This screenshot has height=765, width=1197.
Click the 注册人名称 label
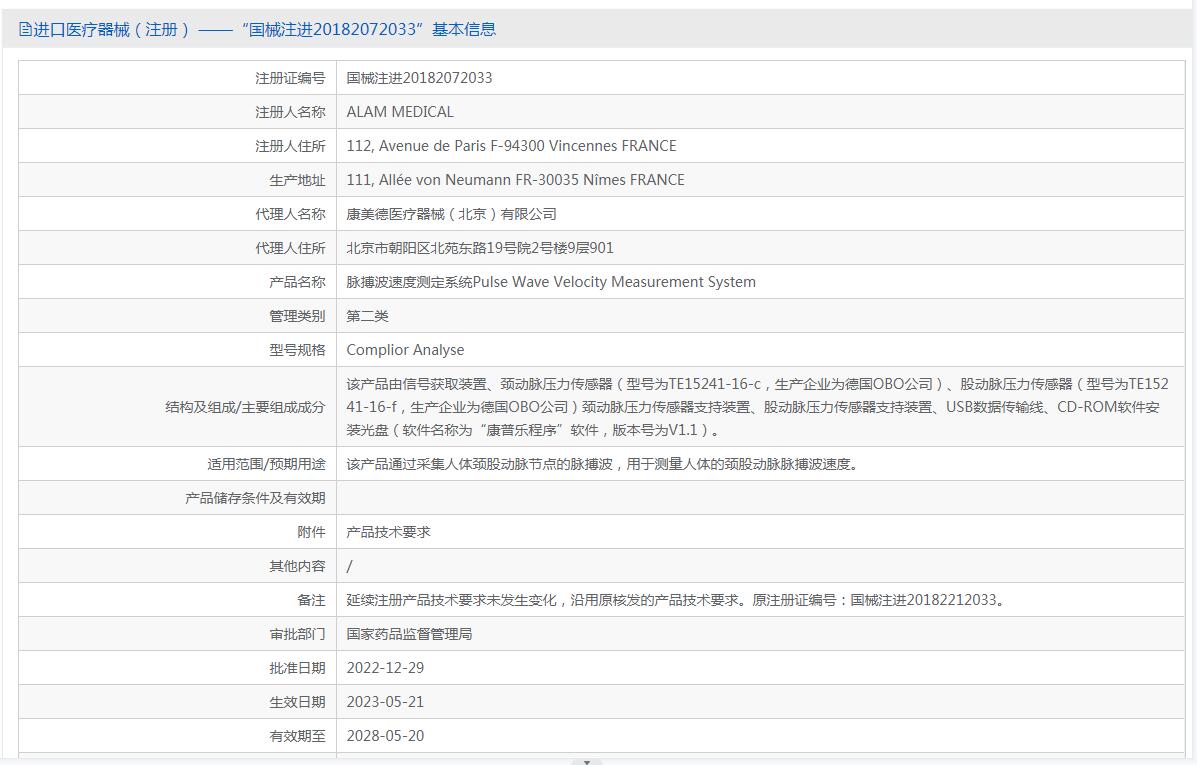(290, 112)
